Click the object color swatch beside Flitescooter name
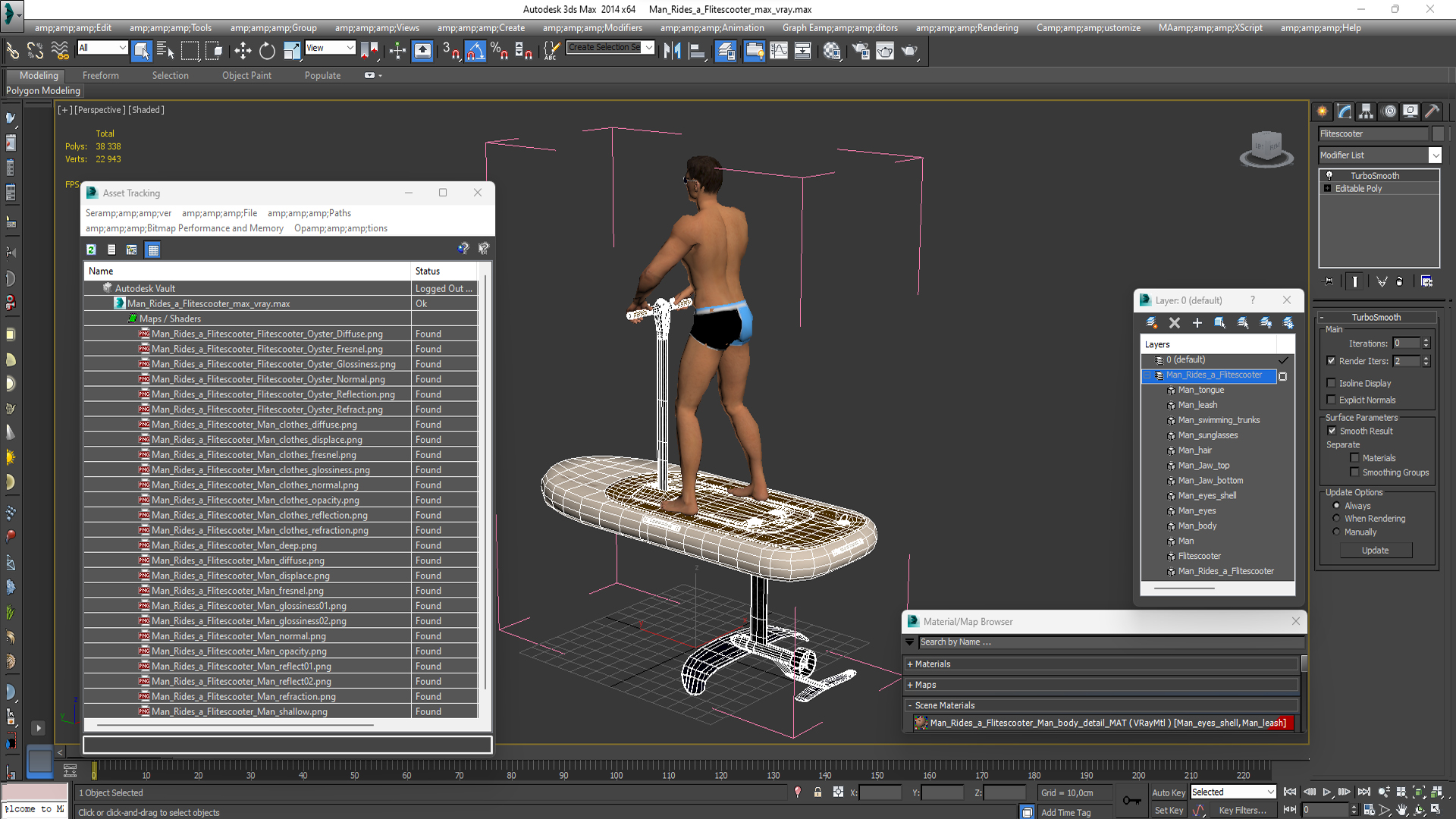 [x=1438, y=133]
